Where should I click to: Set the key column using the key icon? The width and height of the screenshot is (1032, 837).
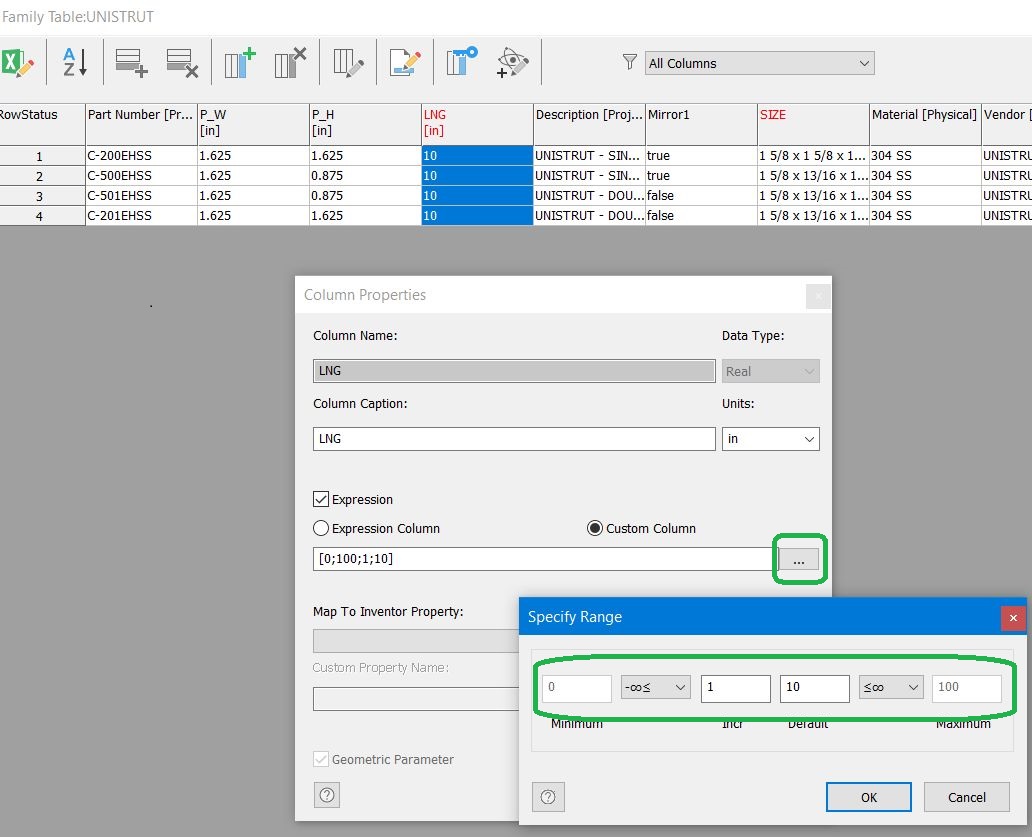[x=459, y=62]
